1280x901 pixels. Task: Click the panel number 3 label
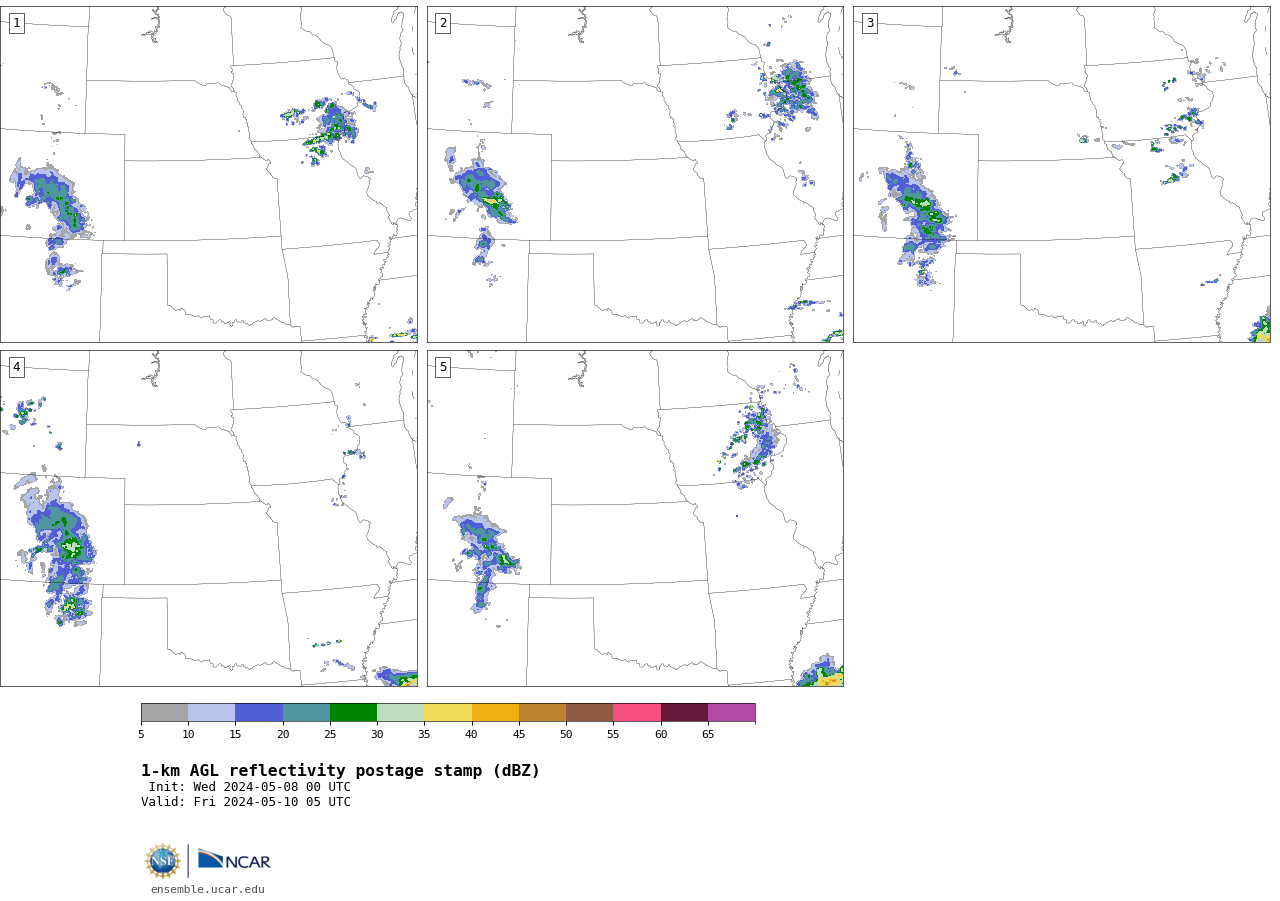click(869, 23)
